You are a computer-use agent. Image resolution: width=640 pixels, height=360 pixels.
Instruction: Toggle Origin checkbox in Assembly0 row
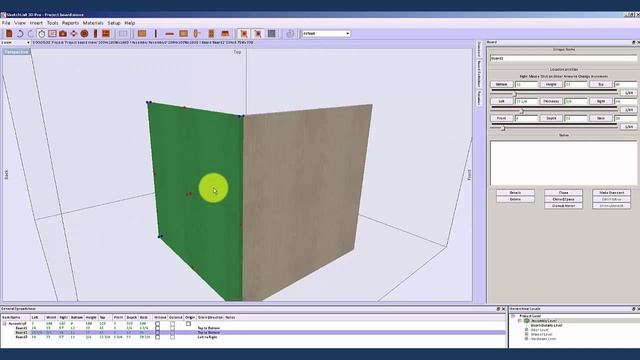pyautogui.click(x=188, y=324)
